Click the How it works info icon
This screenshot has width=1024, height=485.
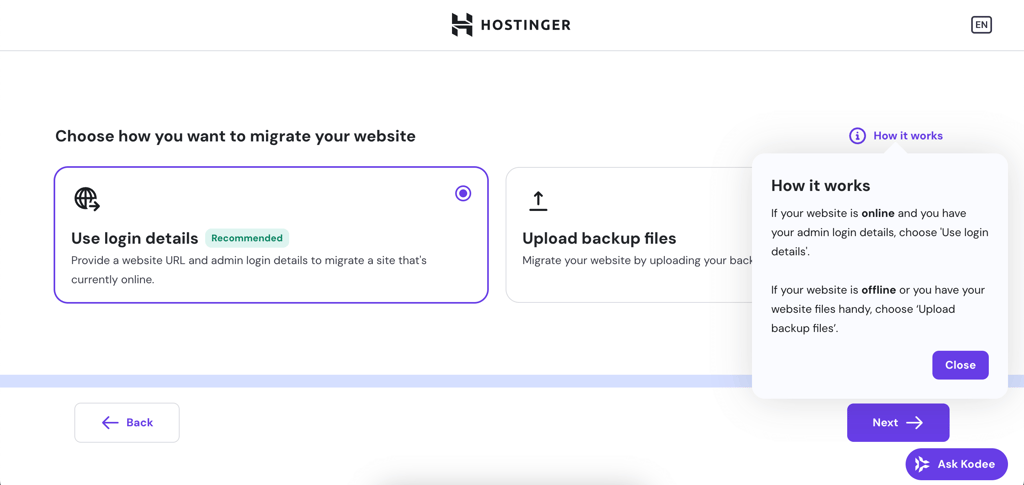coord(857,136)
